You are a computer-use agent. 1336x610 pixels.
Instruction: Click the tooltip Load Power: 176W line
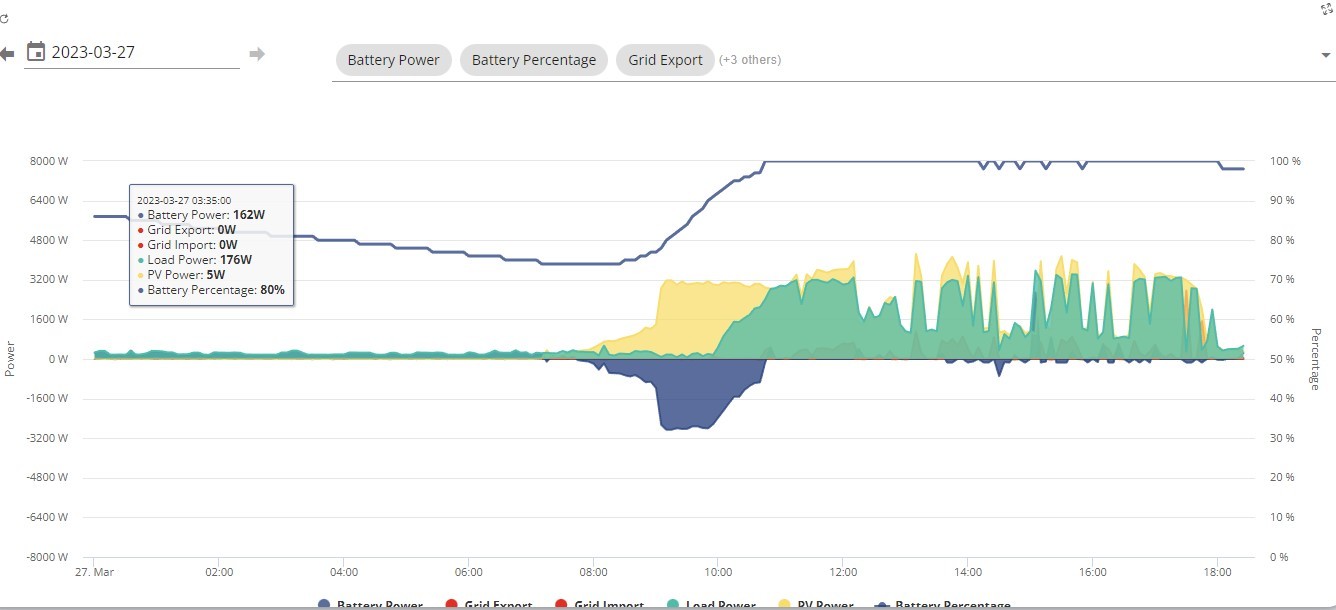click(195, 260)
